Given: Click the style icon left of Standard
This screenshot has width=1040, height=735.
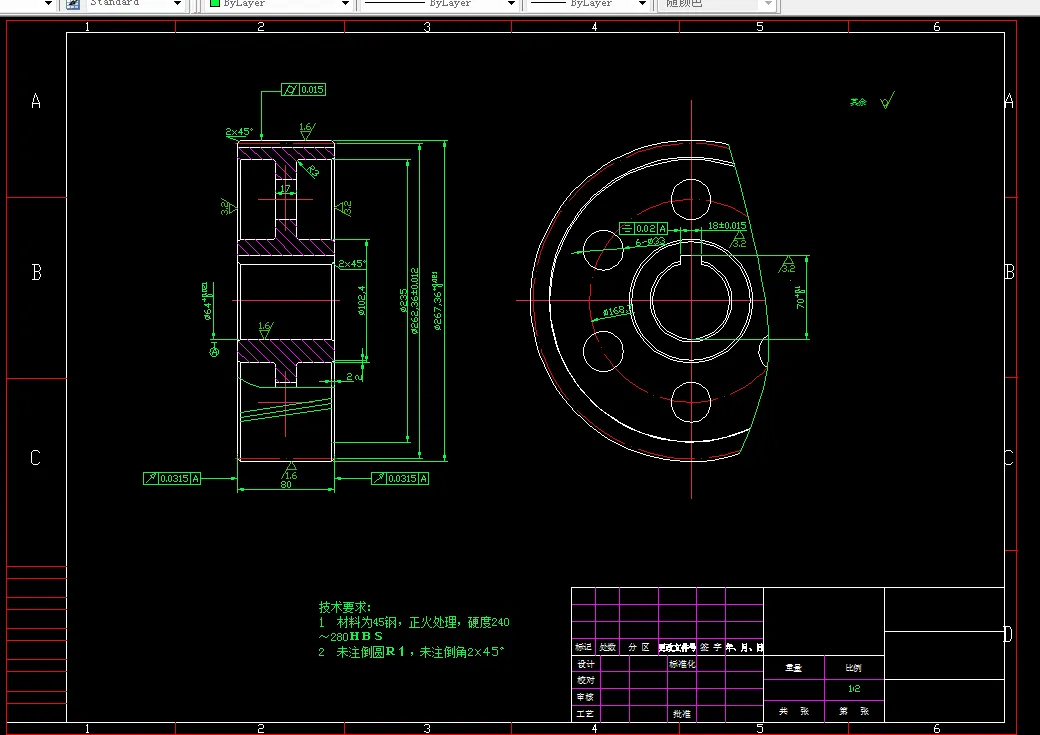Looking at the screenshot, I should (73, 3).
